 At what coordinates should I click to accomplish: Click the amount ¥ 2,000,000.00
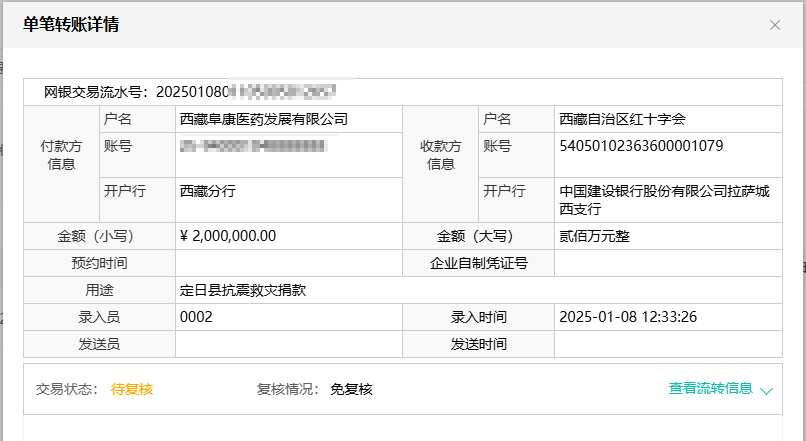pyautogui.click(x=228, y=236)
